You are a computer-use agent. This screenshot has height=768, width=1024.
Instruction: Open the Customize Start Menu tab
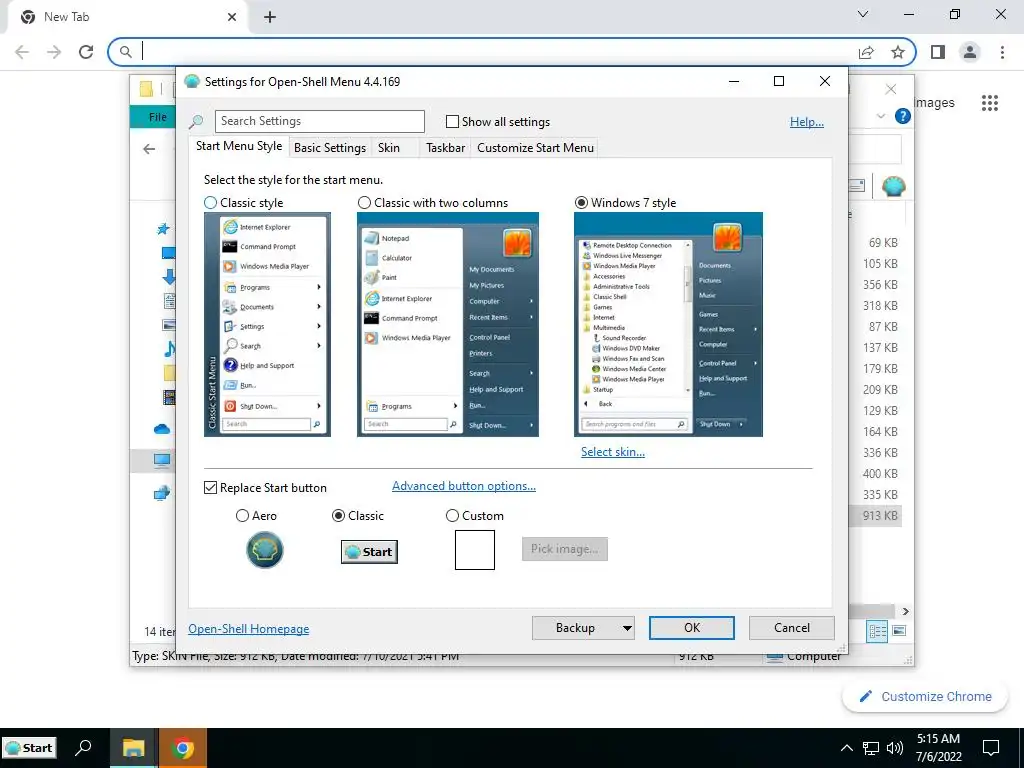536,148
